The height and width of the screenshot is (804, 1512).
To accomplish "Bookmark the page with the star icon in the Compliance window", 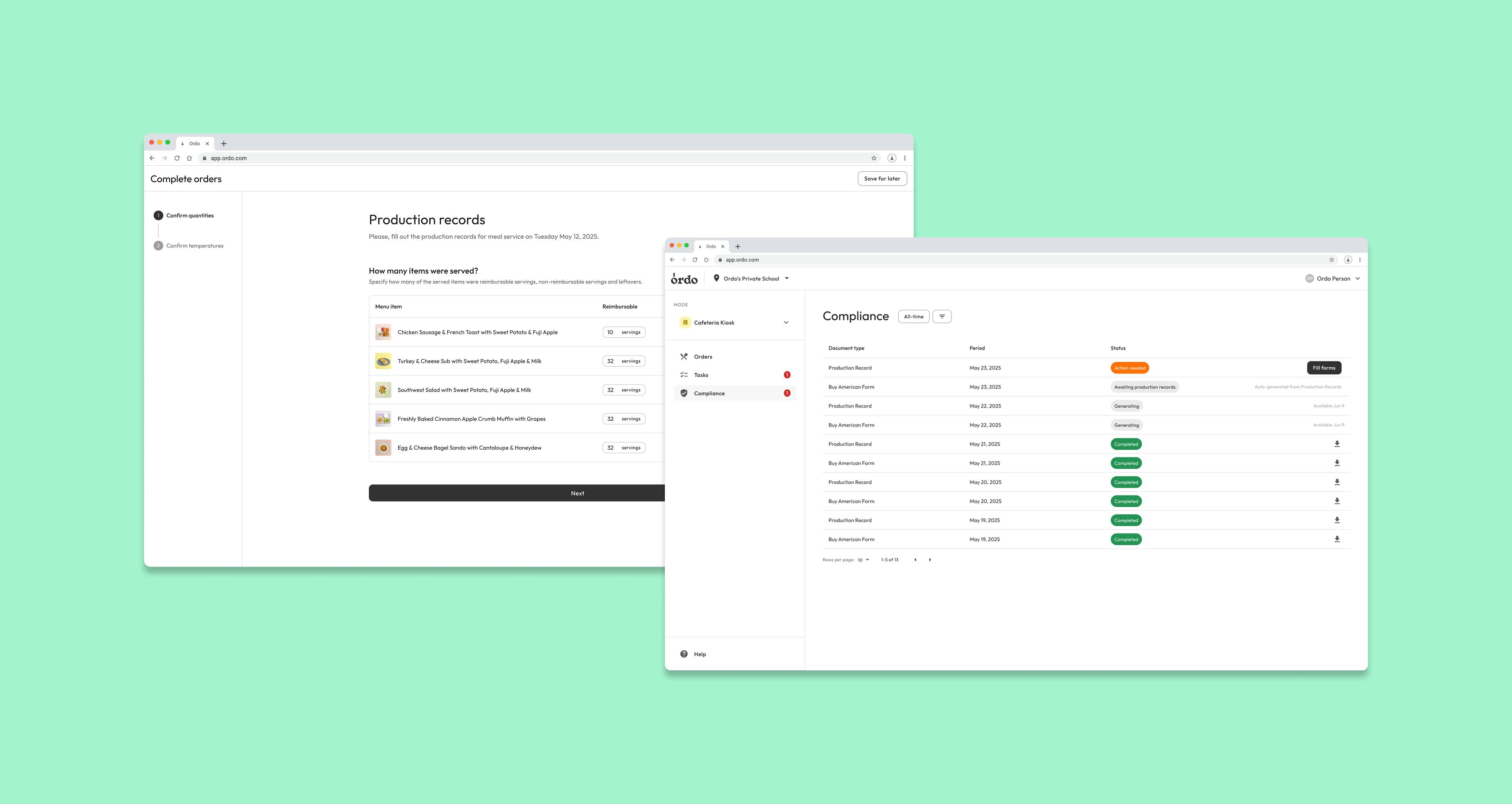I will coord(1331,260).
